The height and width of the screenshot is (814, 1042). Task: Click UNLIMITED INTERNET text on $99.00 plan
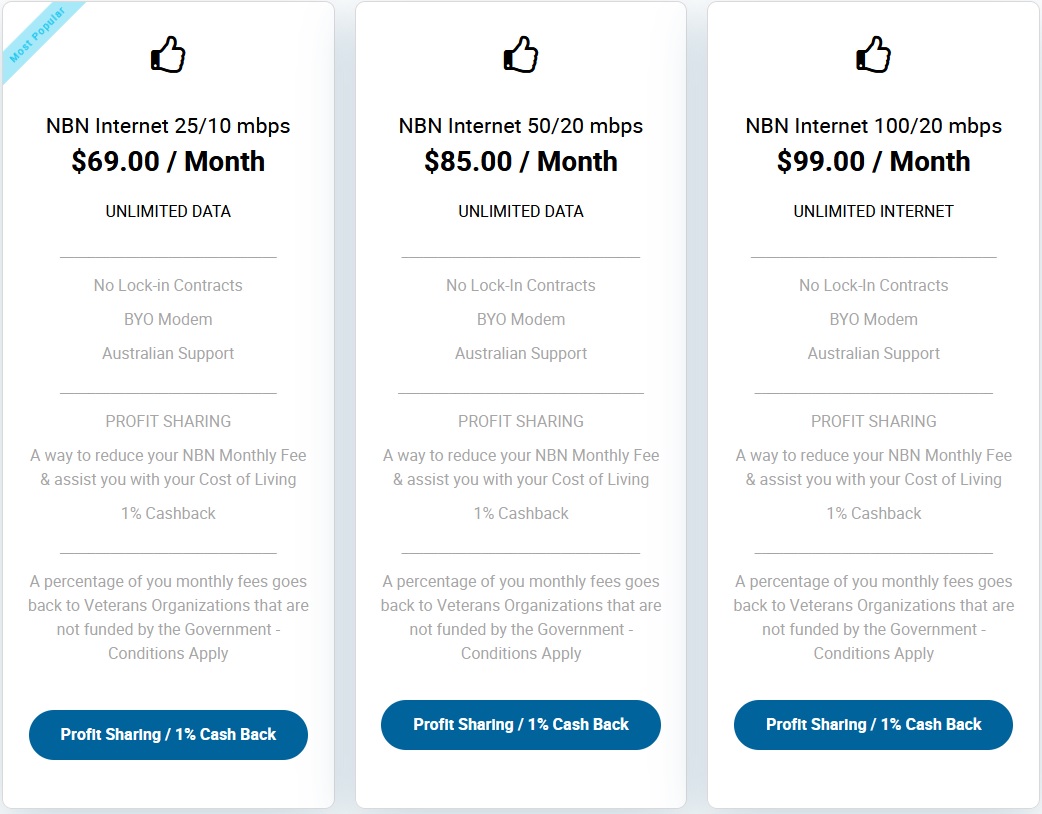[873, 212]
